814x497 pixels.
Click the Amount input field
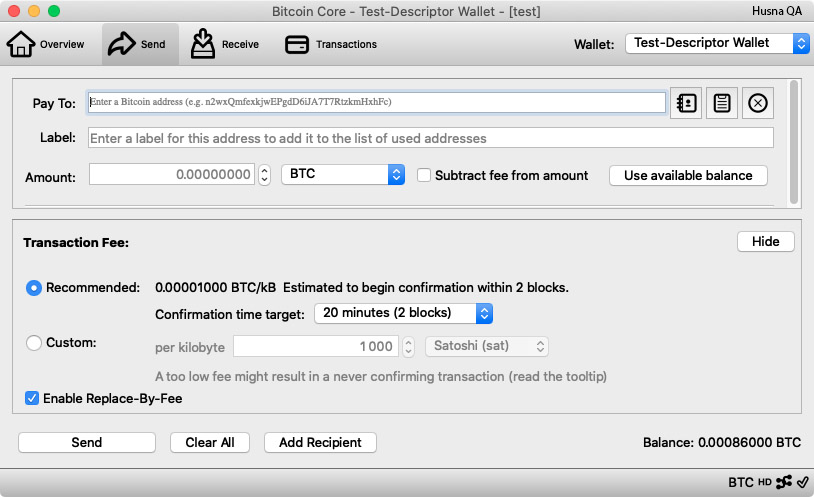point(171,174)
